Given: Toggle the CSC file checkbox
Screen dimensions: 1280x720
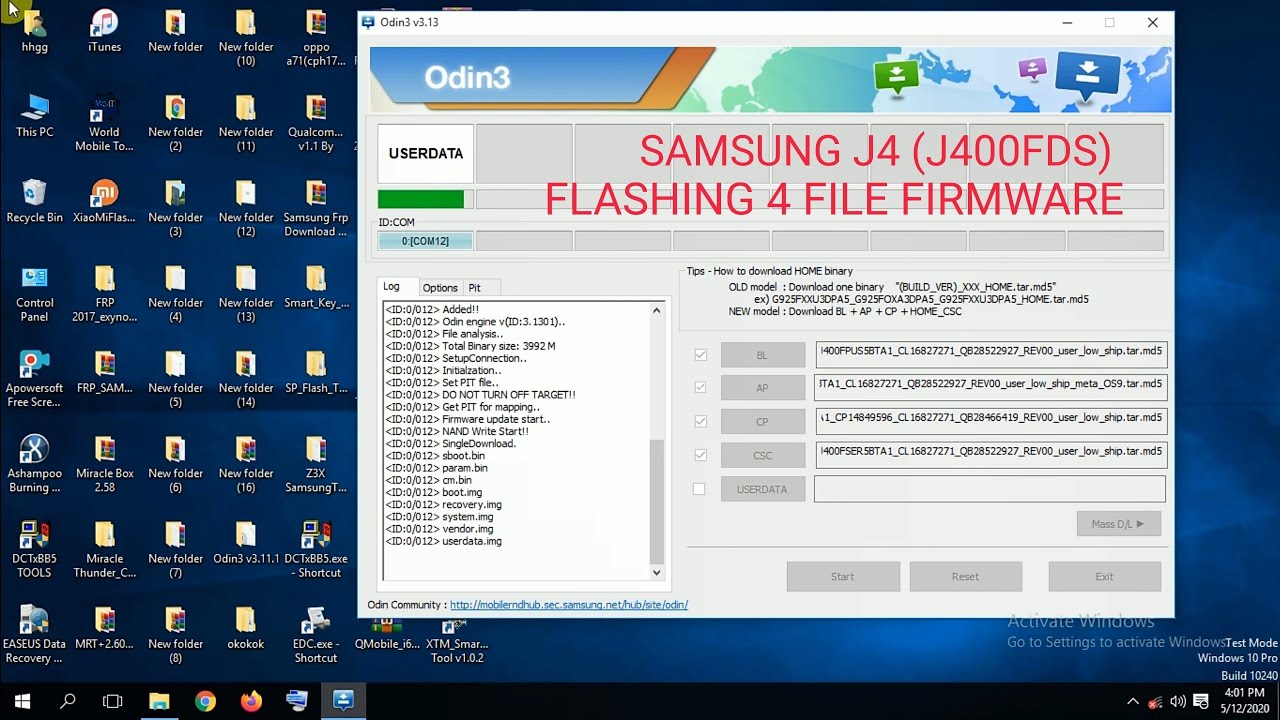Looking at the screenshot, I should [700, 455].
